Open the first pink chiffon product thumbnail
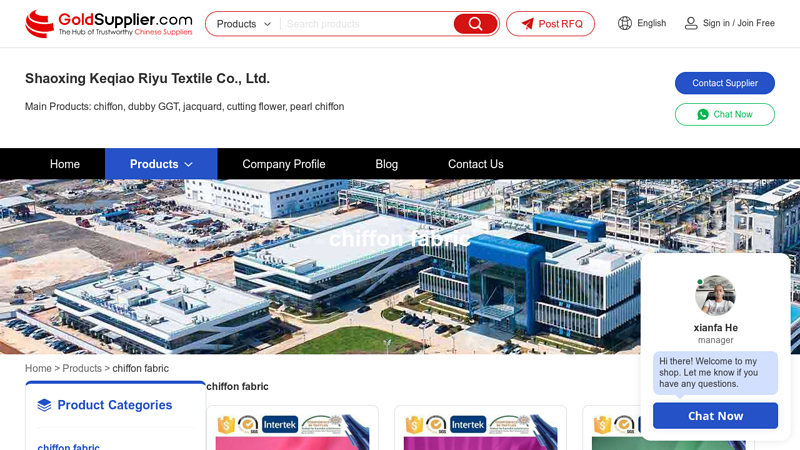Viewport: 800px width, 450px height. [x=292, y=432]
